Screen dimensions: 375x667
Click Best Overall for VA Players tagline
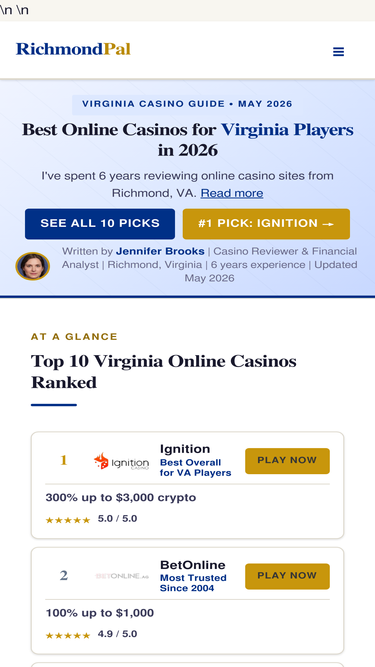[x=196, y=467]
